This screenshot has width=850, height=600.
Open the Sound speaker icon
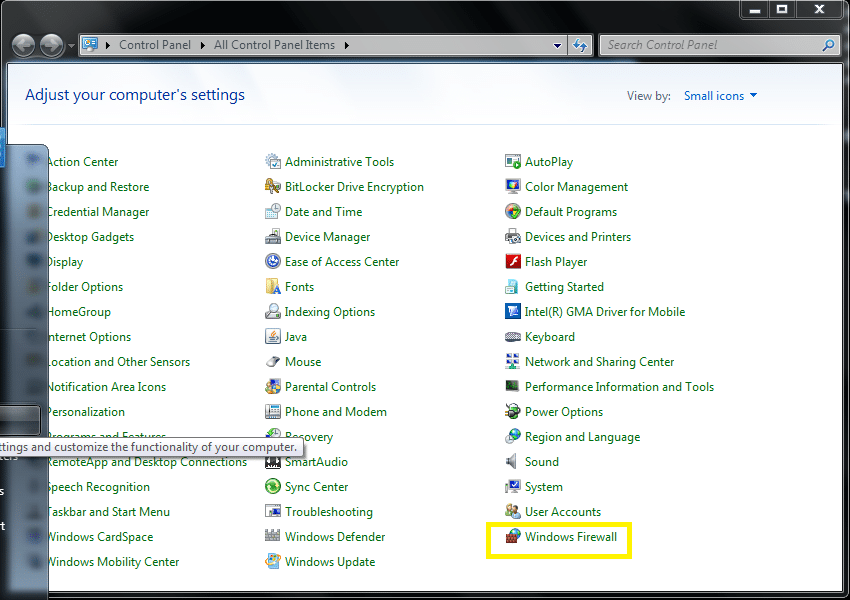pyautogui.click(x=512, y=461)
